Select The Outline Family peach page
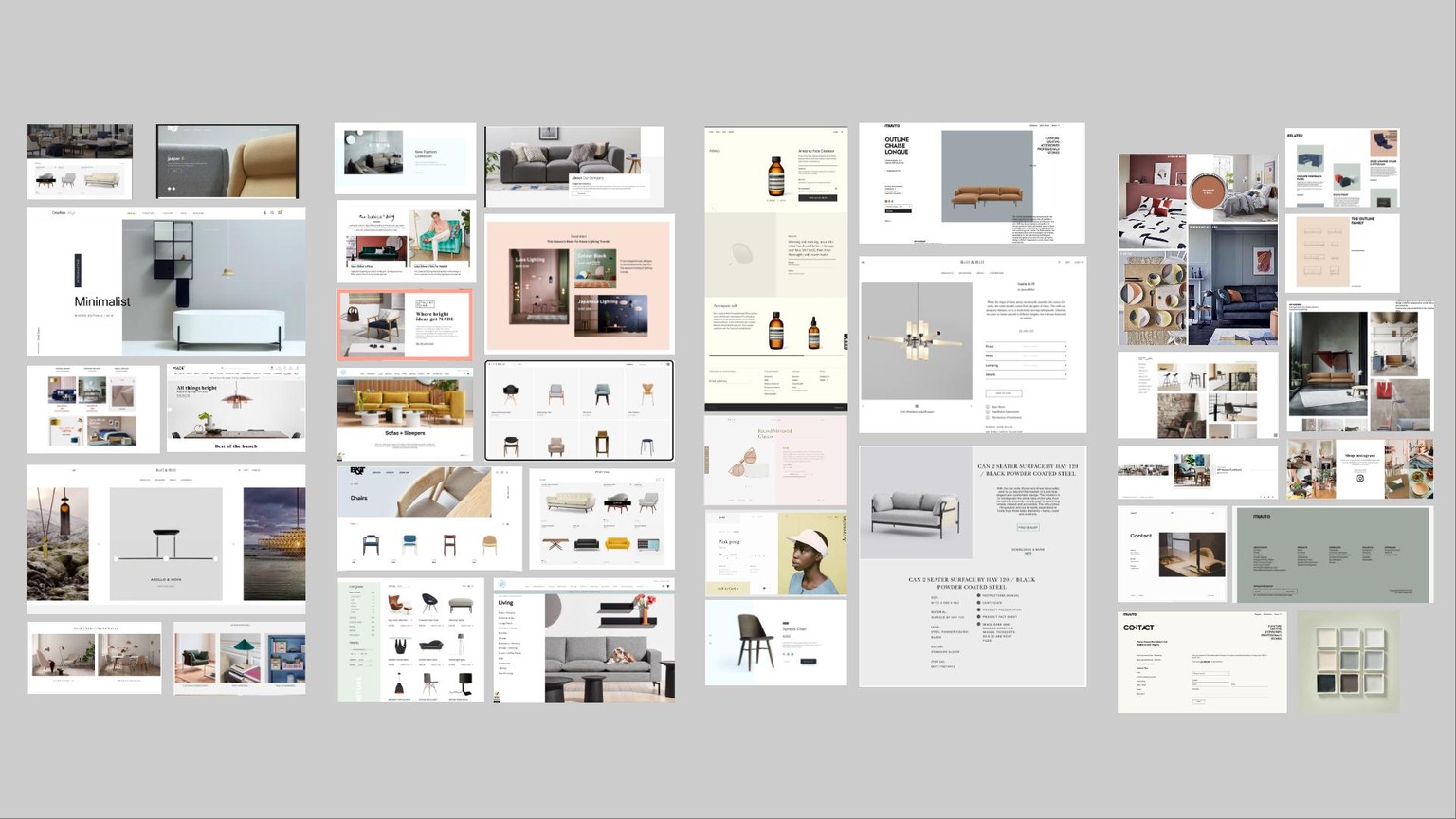Screen dimensions: 1456x819 point(1341,253)
